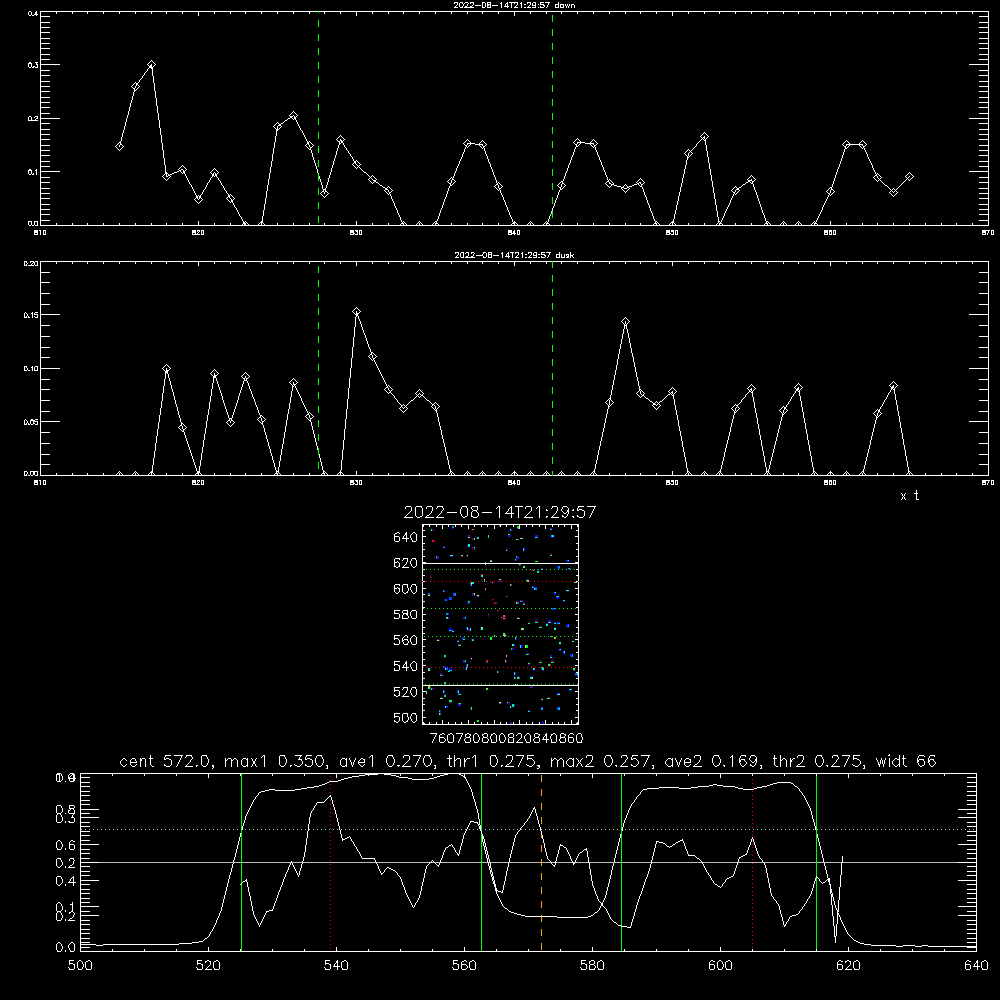The width and height of the screenshot is (1000, 1000).
Task: Click the white solid line near 525 in scatter image
Action: click(x=501, y=685)
